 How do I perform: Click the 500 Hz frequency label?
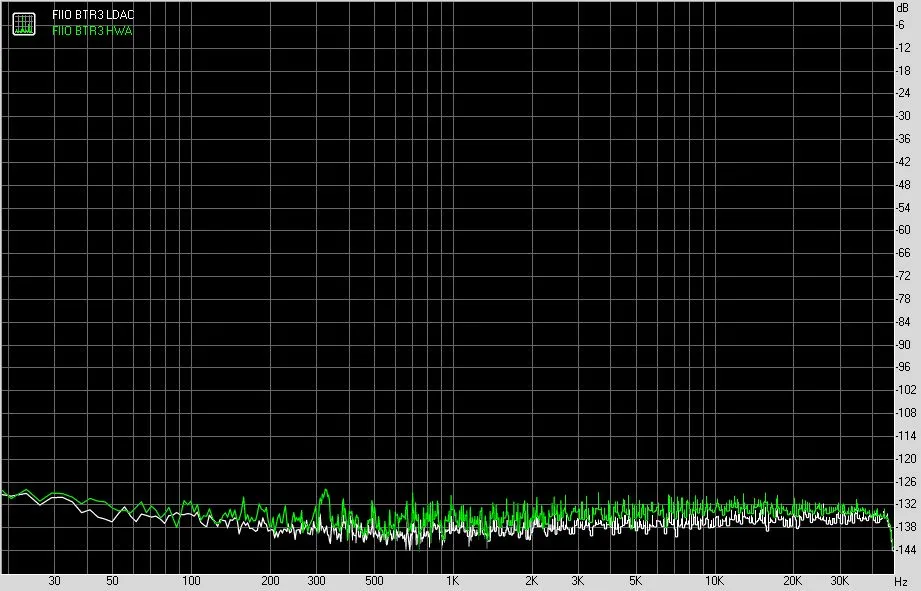pos(374,581)
